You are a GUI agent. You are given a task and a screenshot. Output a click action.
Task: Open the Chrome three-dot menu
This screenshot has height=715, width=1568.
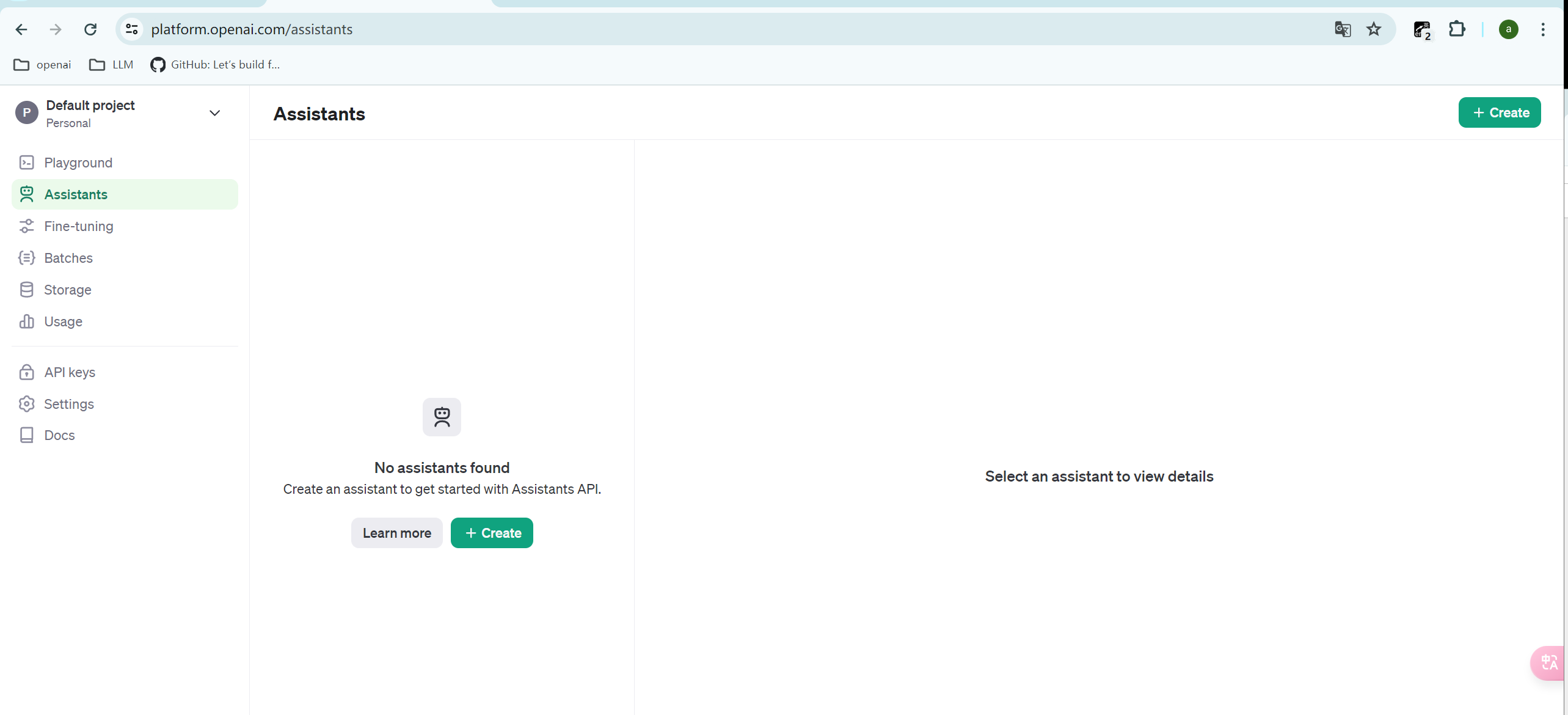[1542, 29]
